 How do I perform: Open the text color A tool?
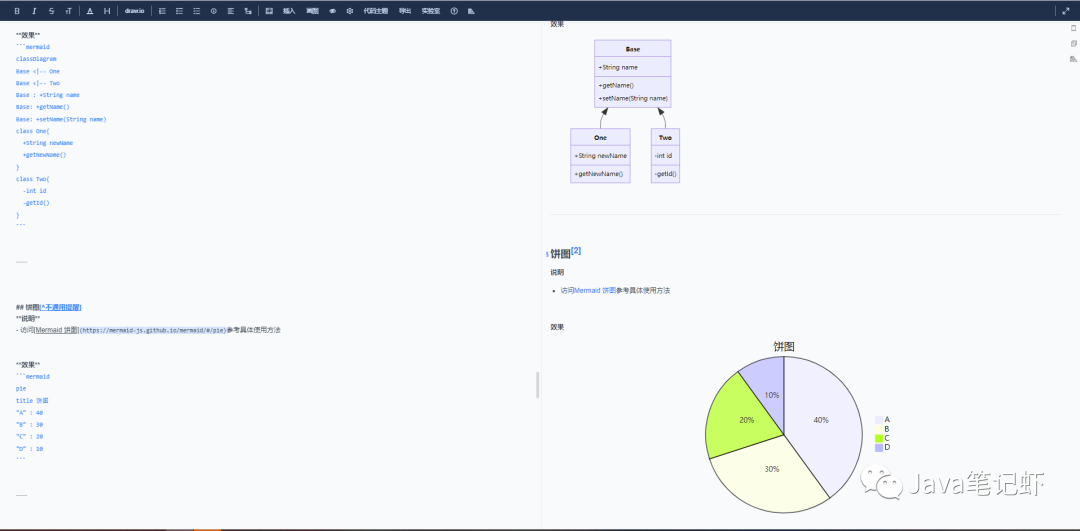click(x=90, y=11)
